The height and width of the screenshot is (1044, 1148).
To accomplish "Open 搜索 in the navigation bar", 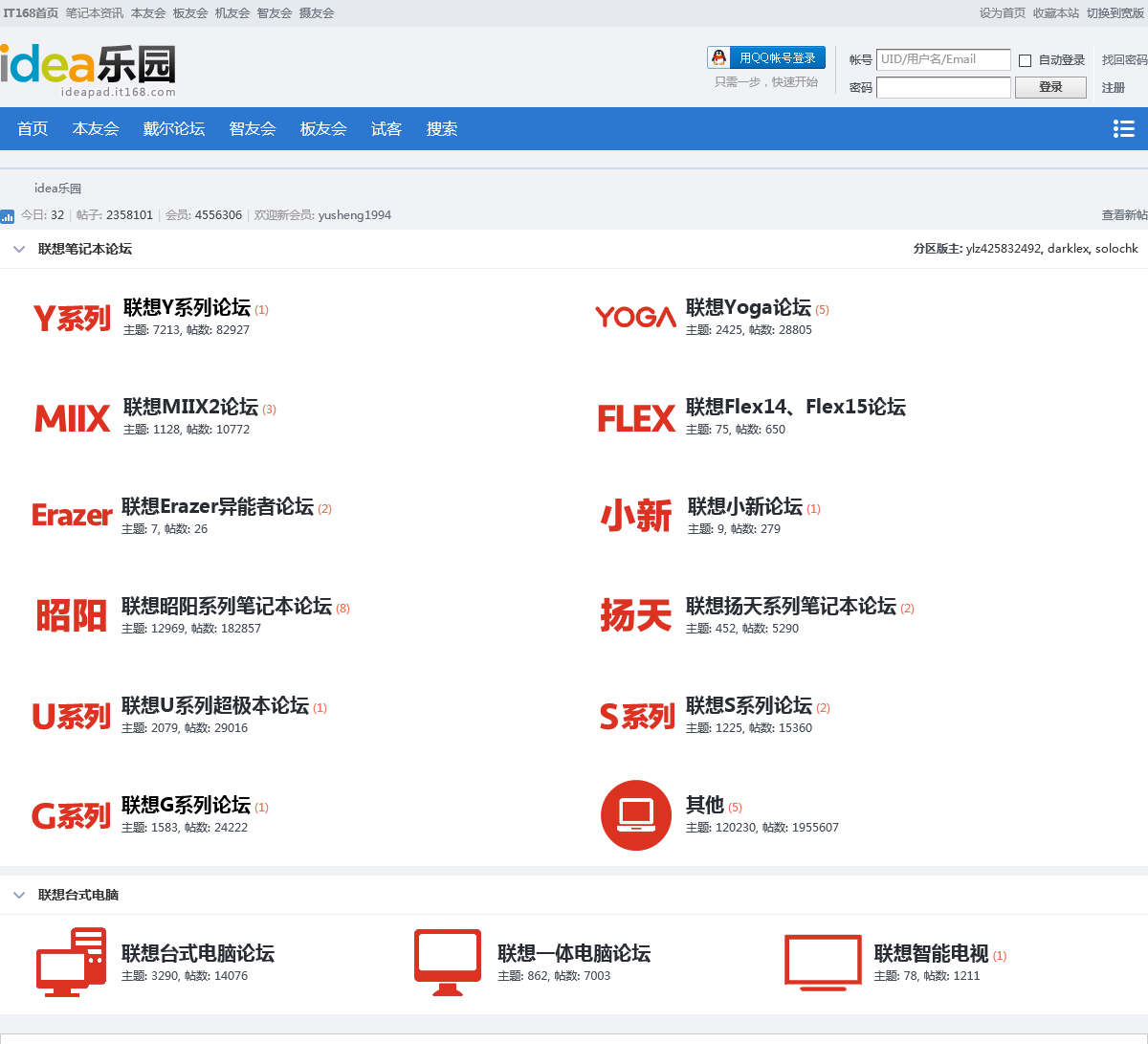I will click(442, 128).
